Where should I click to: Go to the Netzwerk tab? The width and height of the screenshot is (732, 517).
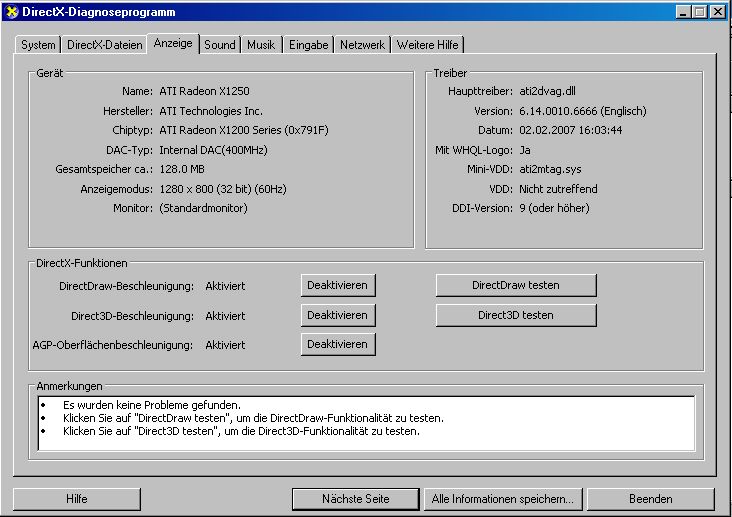(x=362, y=45)
